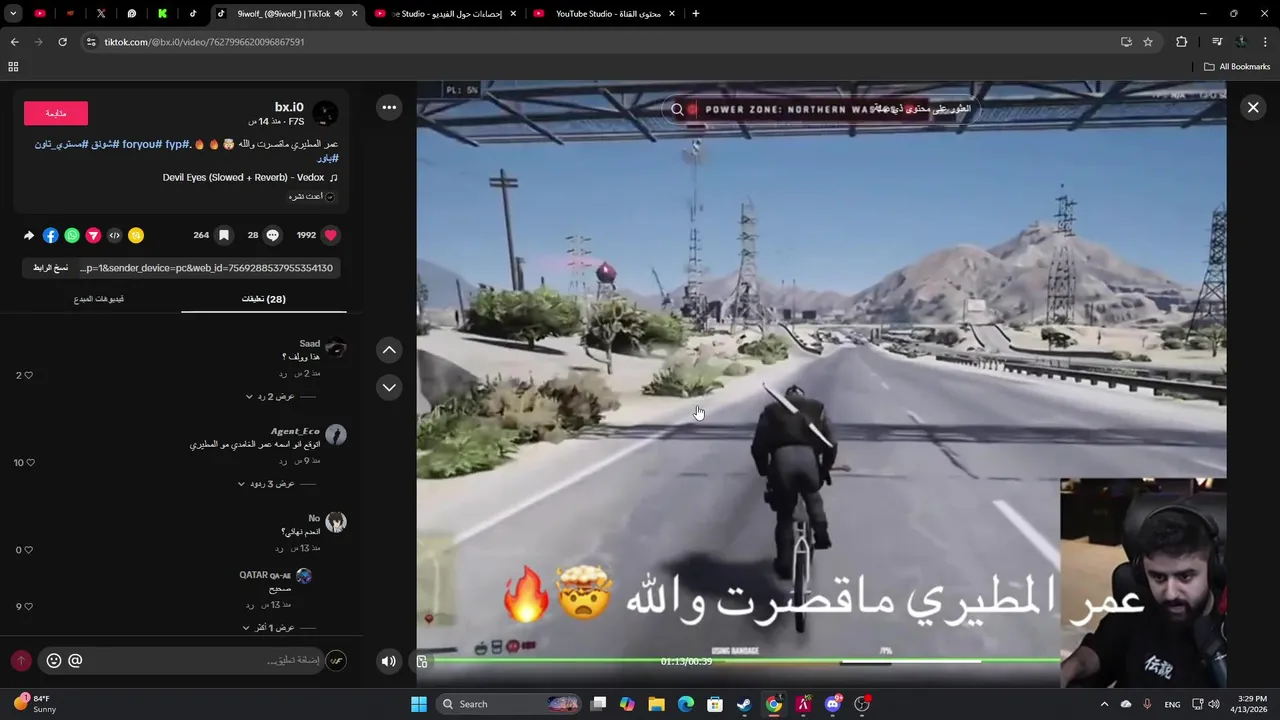1280x720 pixels.
Task: Mute the video volume speaker button
Action: [389, 660]
